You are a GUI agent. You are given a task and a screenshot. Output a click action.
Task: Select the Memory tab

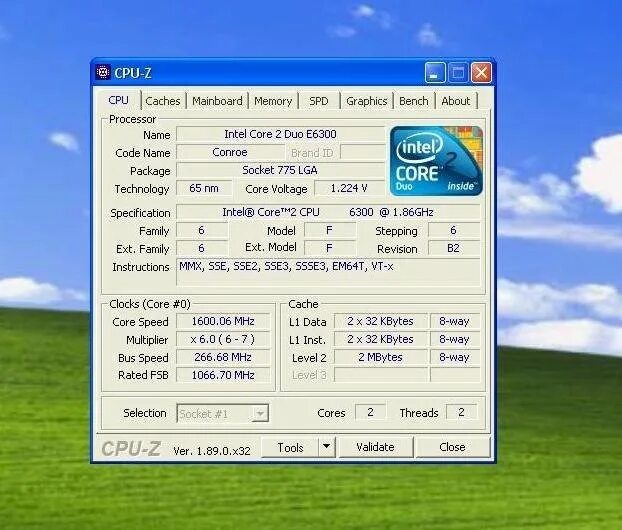[273, 101]
